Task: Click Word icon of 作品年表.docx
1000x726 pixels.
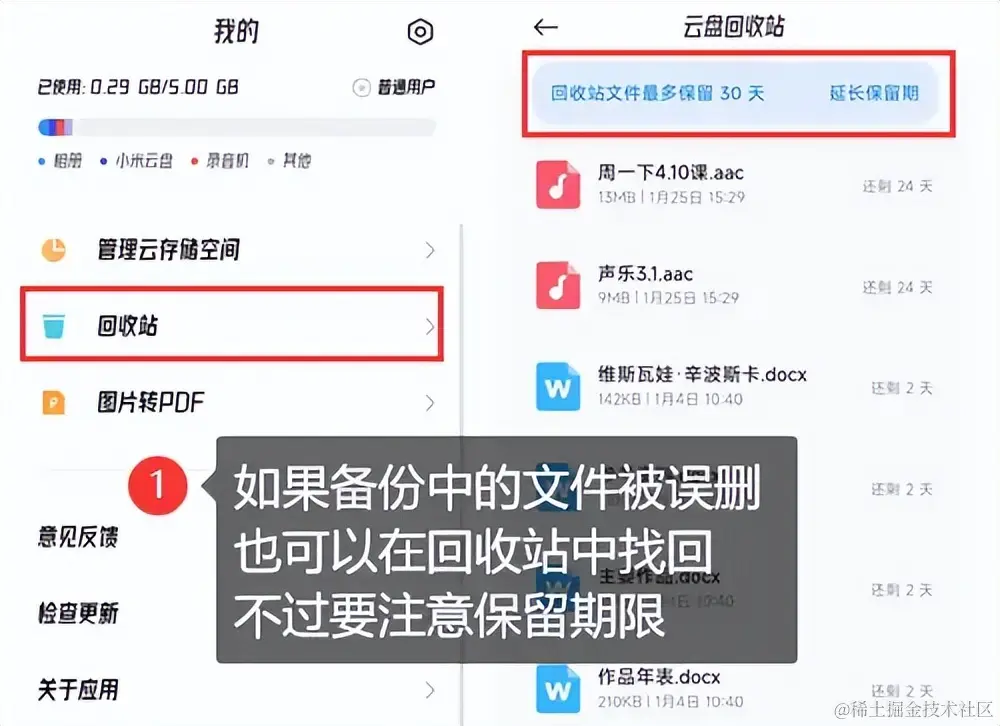Action: 558,690
